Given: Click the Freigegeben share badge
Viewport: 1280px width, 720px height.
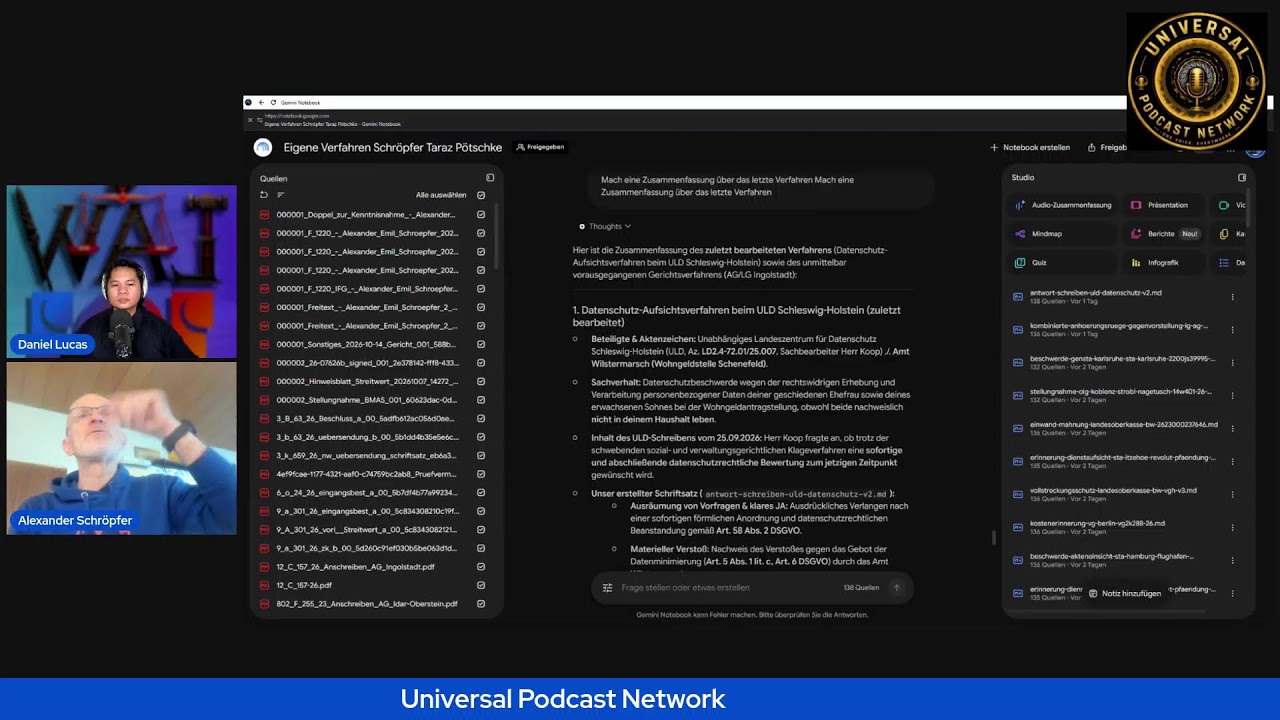Looking at the screenshot, I should click(541, 147).
